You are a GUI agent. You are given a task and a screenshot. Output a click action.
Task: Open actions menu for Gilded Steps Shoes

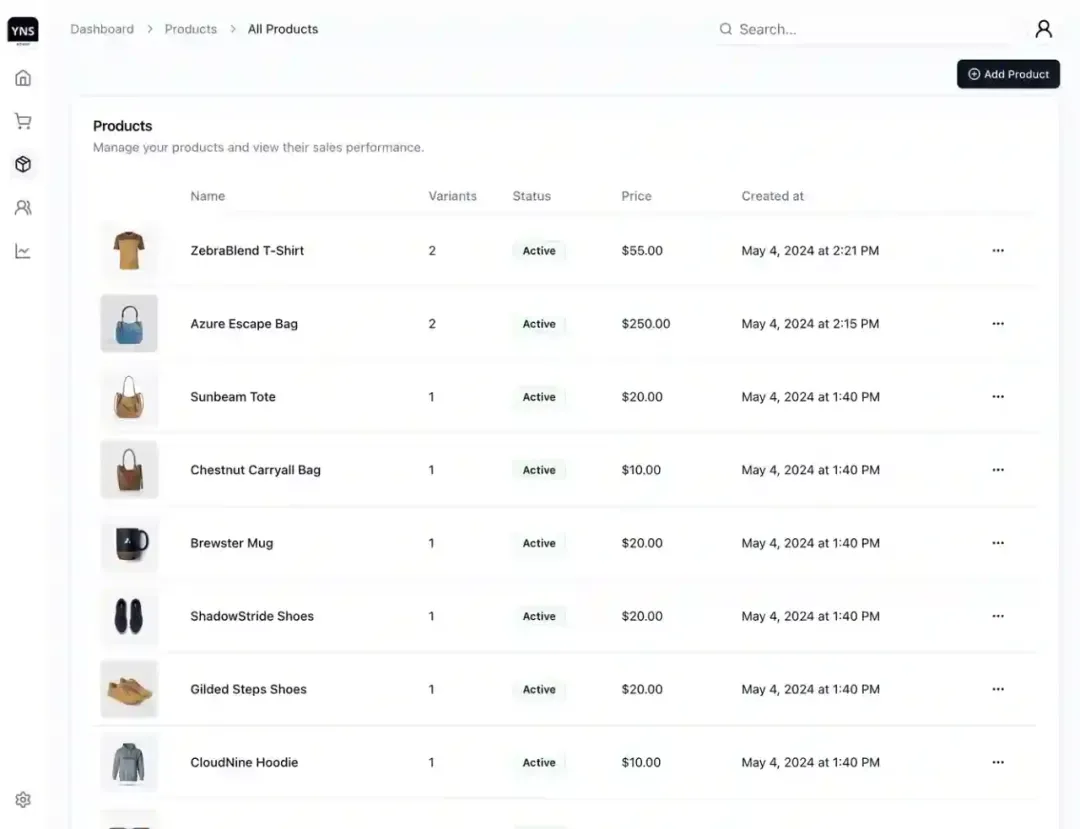pos(998,689)
